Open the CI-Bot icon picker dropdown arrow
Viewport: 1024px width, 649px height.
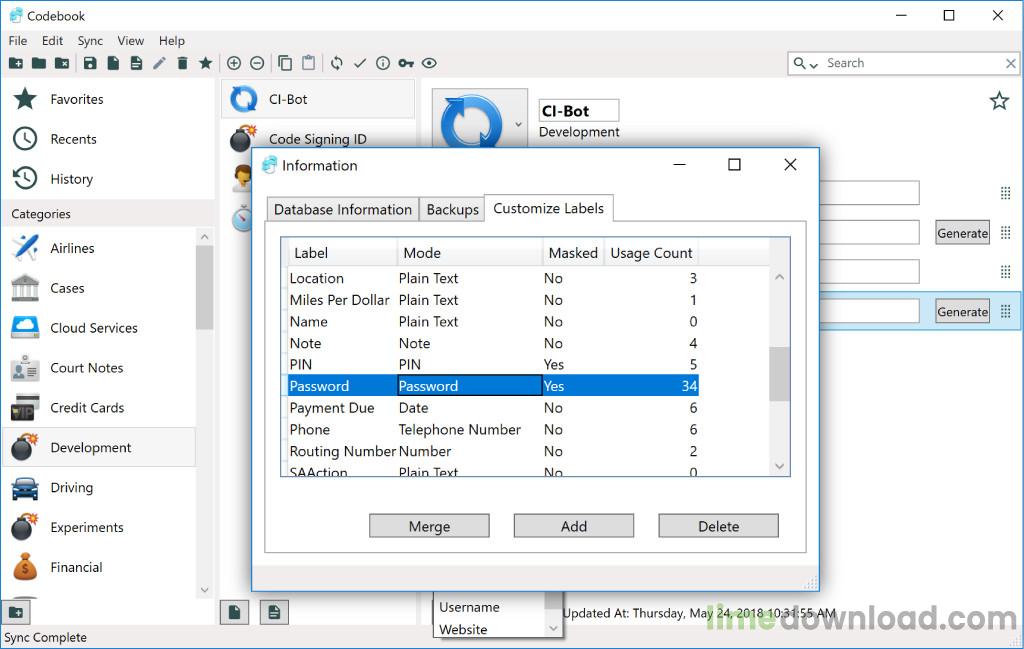518,124
